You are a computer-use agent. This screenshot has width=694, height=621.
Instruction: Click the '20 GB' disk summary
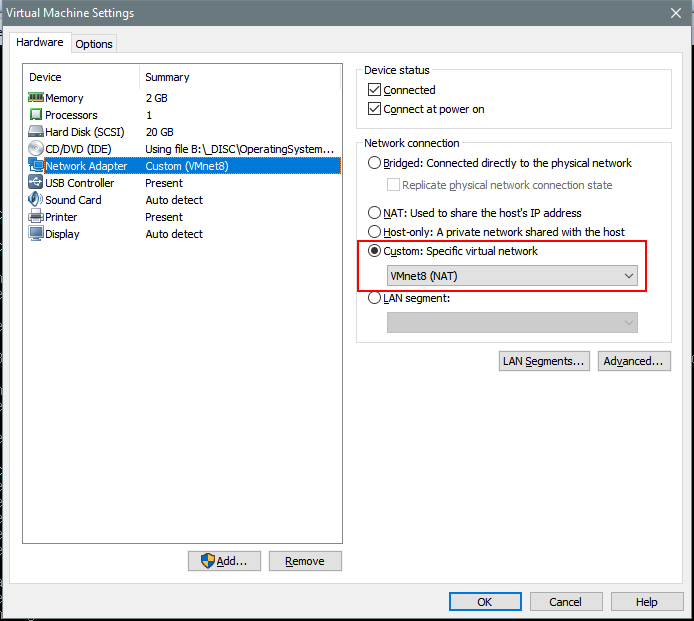[159, 132]
